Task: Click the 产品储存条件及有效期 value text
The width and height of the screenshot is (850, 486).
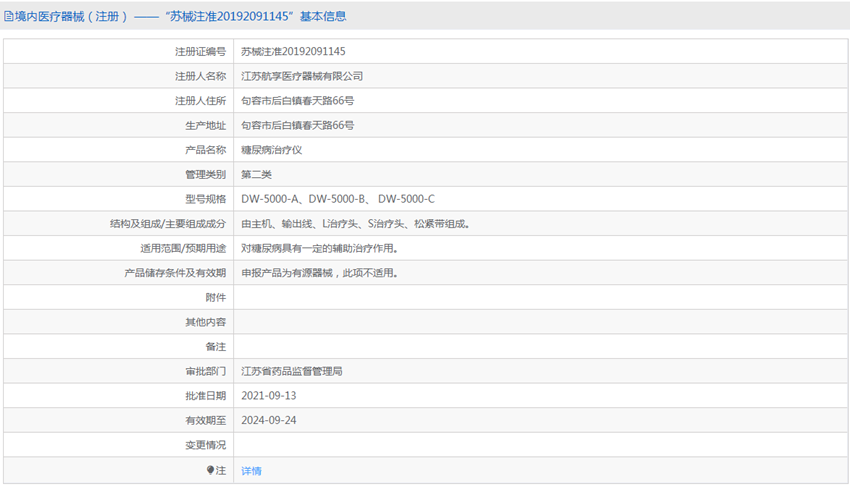Action: click(x=320, y=273)
